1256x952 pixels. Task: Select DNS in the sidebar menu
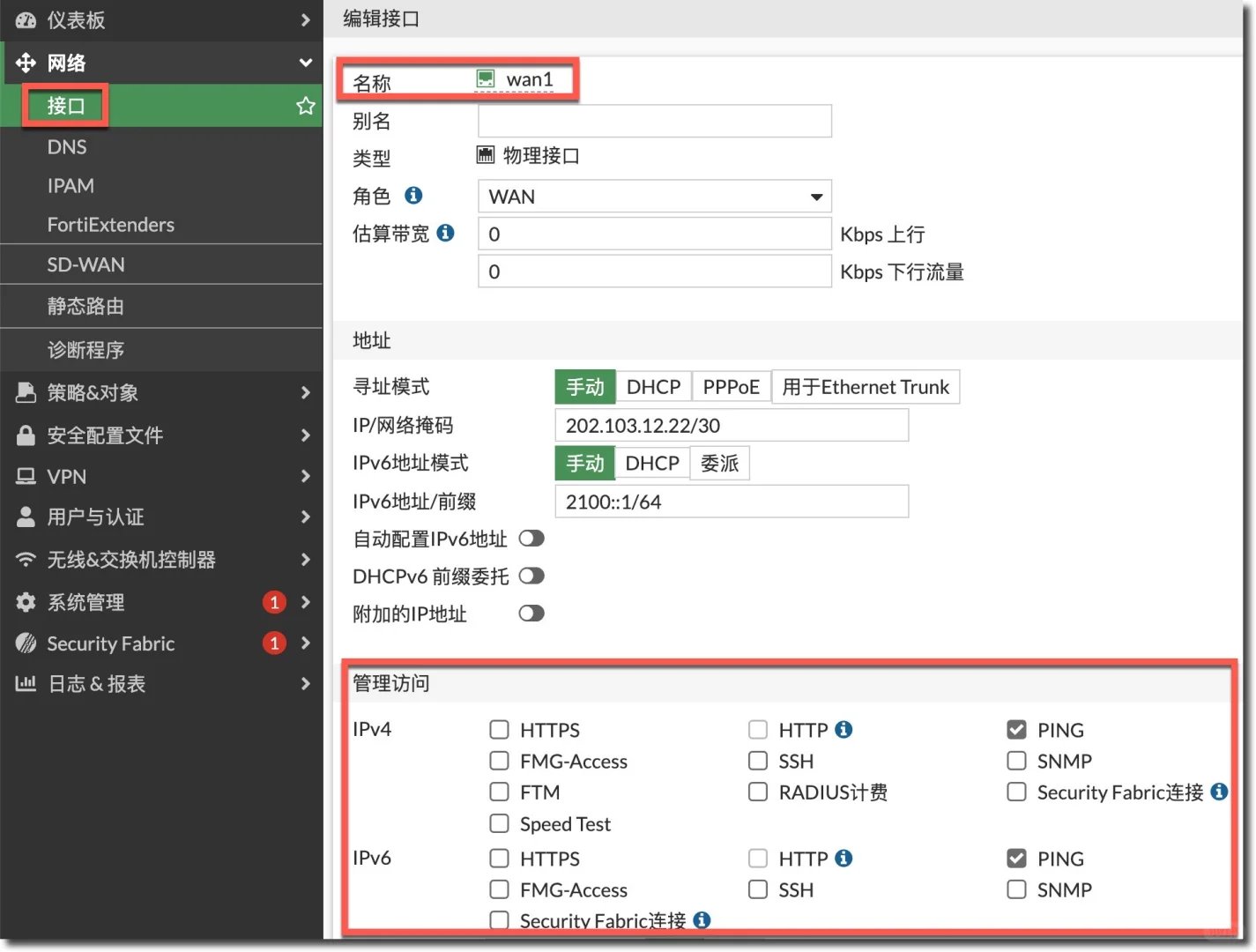(67, 146)
